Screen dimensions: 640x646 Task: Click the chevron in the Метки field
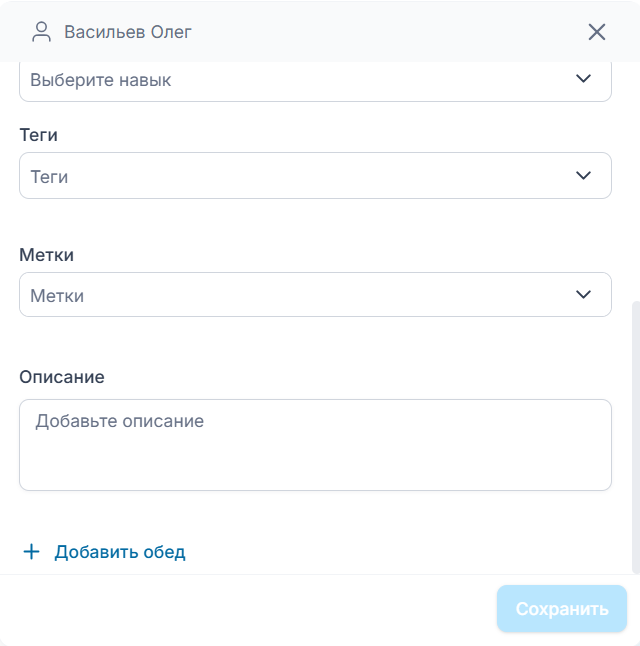[x=584, y=295]
